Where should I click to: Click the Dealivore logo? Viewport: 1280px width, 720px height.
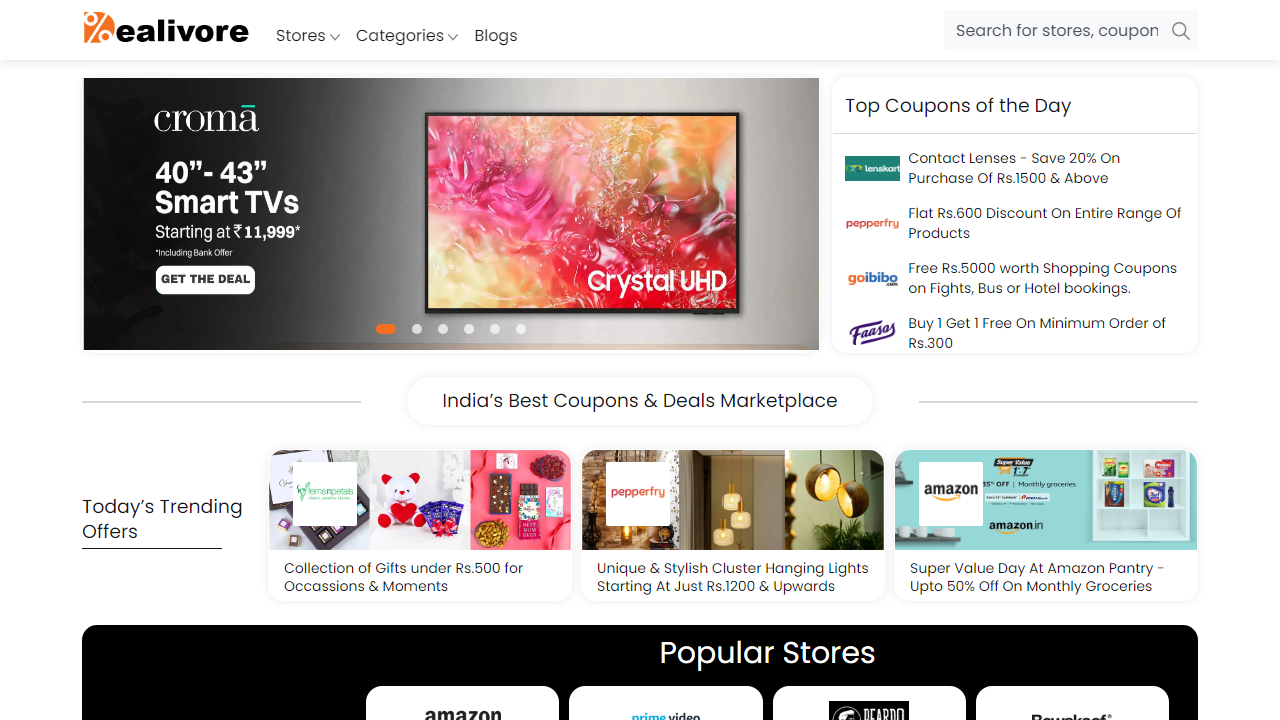point(166,29)
